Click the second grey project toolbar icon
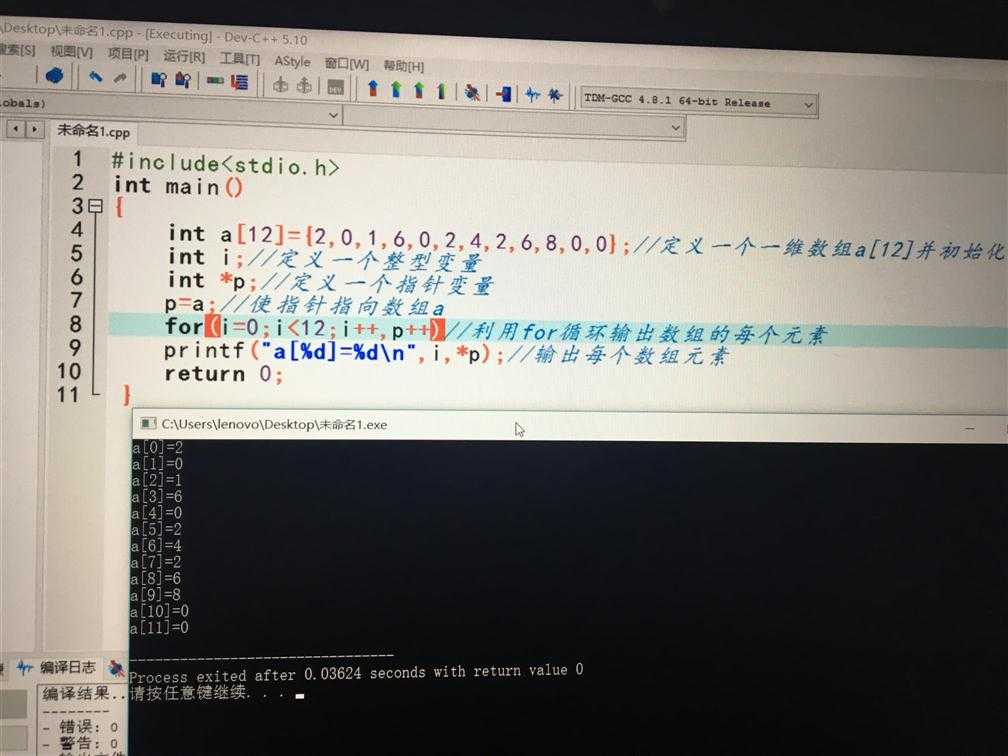Viewport: 1008px width, 756px height. pos(305,85)
